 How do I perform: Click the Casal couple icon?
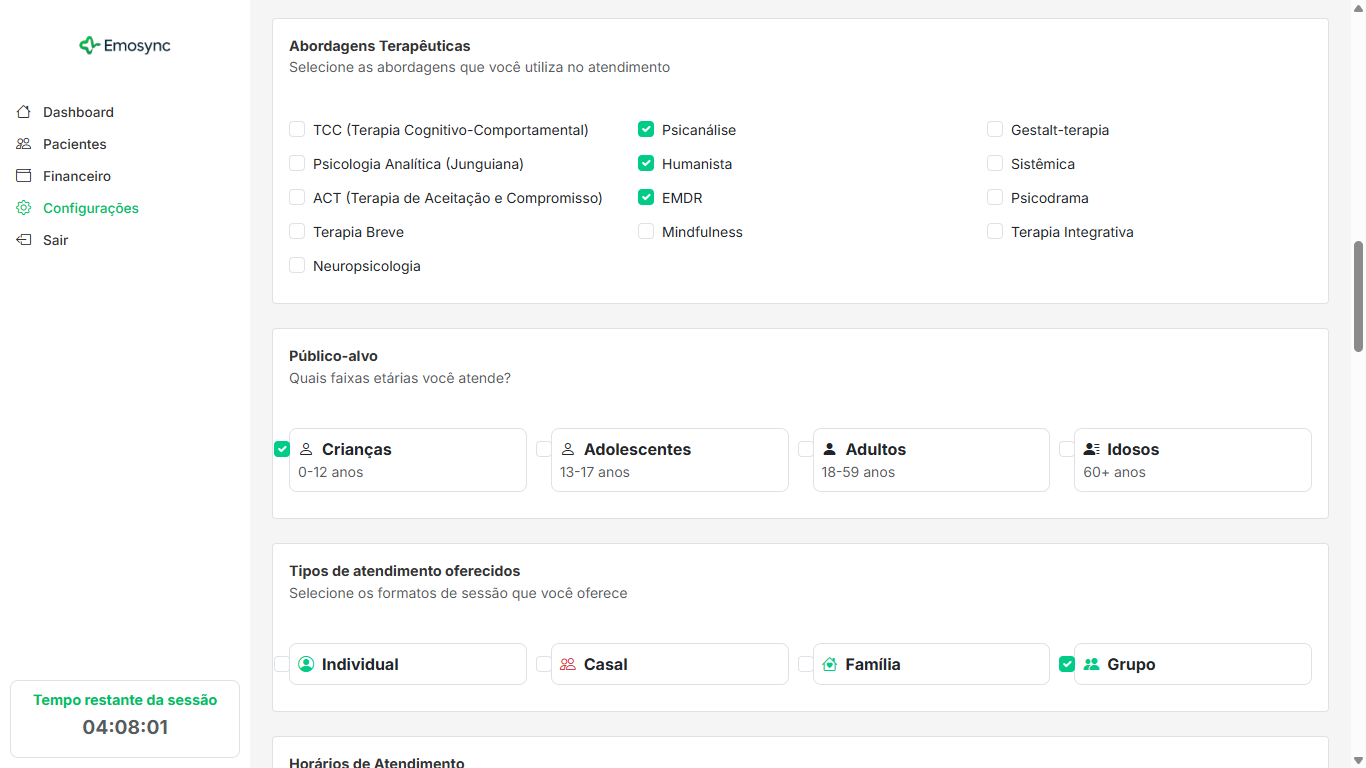coord(568,664)
